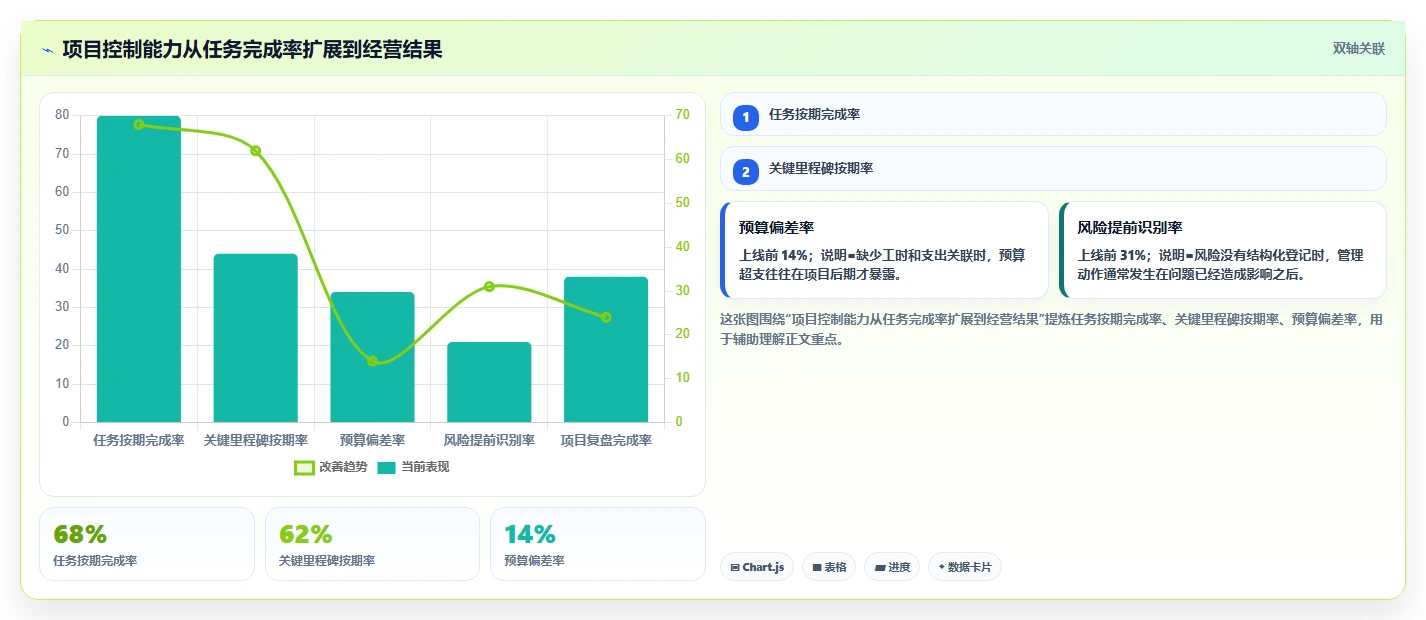The image size is (1426, 620).
Task: Click the 62% 关键里程碑按期率 stat card
Action: 372,544
